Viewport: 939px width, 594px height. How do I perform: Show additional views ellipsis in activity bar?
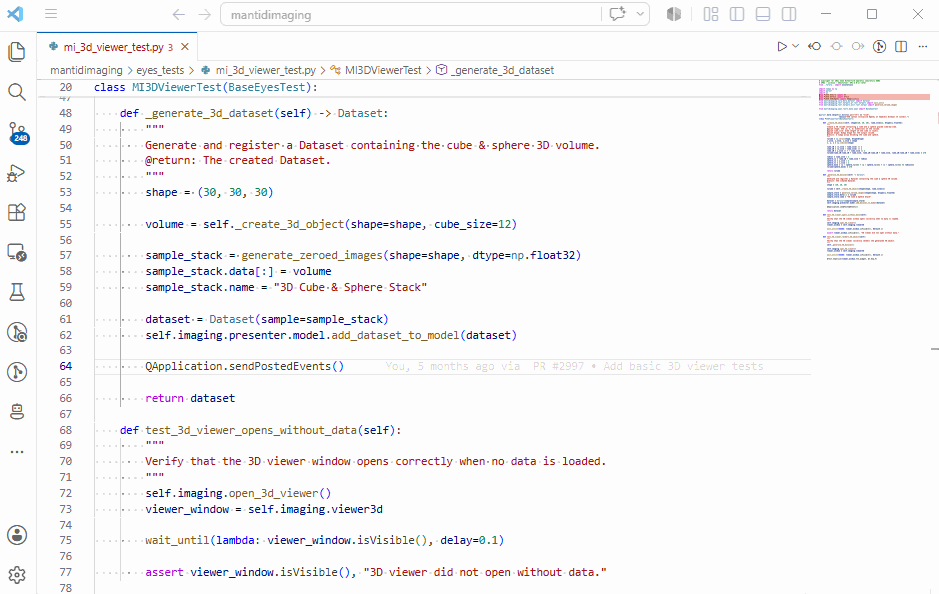tap(17, 451)
